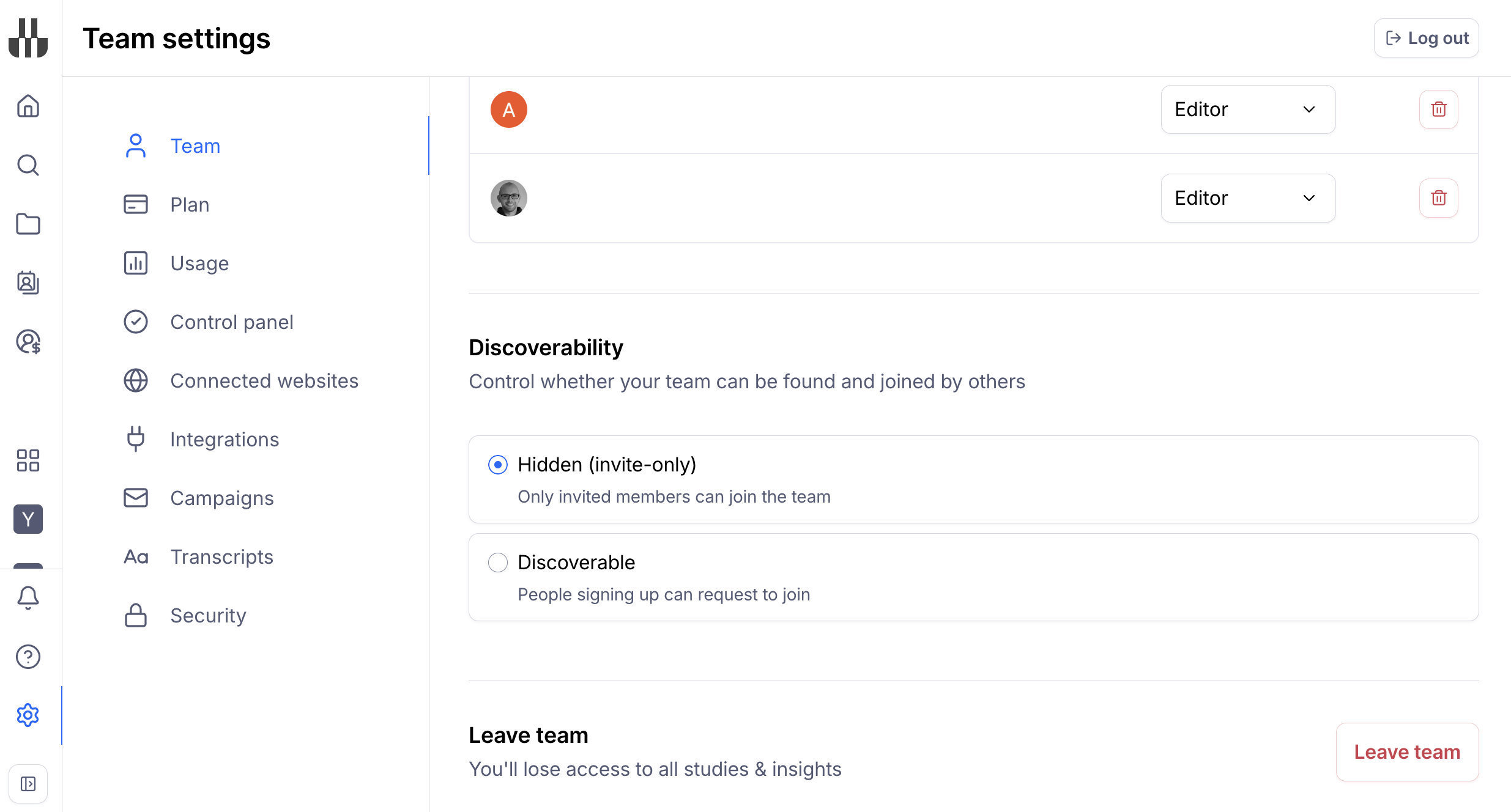Screen dimensions: 1511x812
Task: Click the 'Discoverability' heading
Action: 546,347
